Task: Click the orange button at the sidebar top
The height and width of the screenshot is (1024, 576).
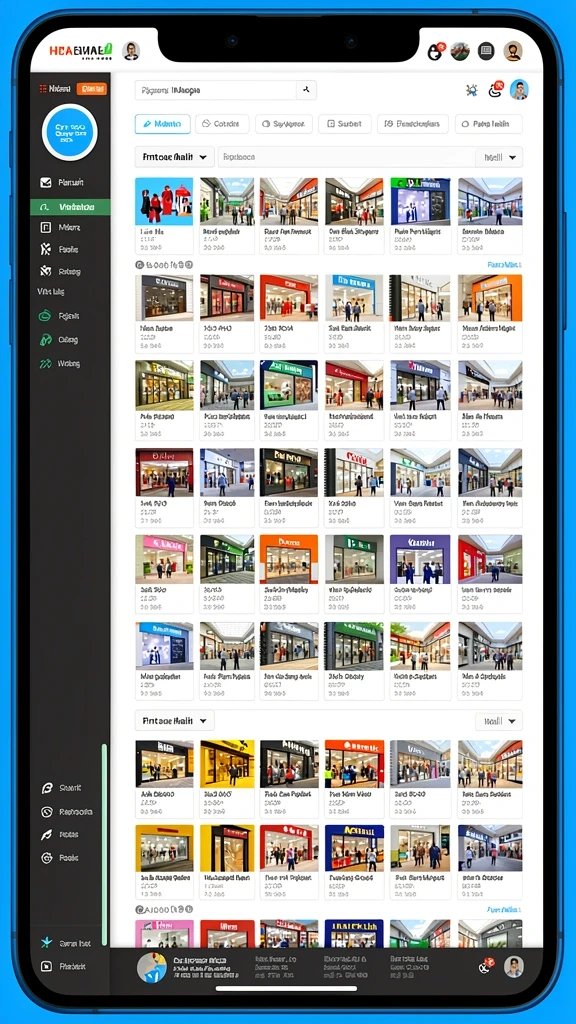Action: (91, 89)
